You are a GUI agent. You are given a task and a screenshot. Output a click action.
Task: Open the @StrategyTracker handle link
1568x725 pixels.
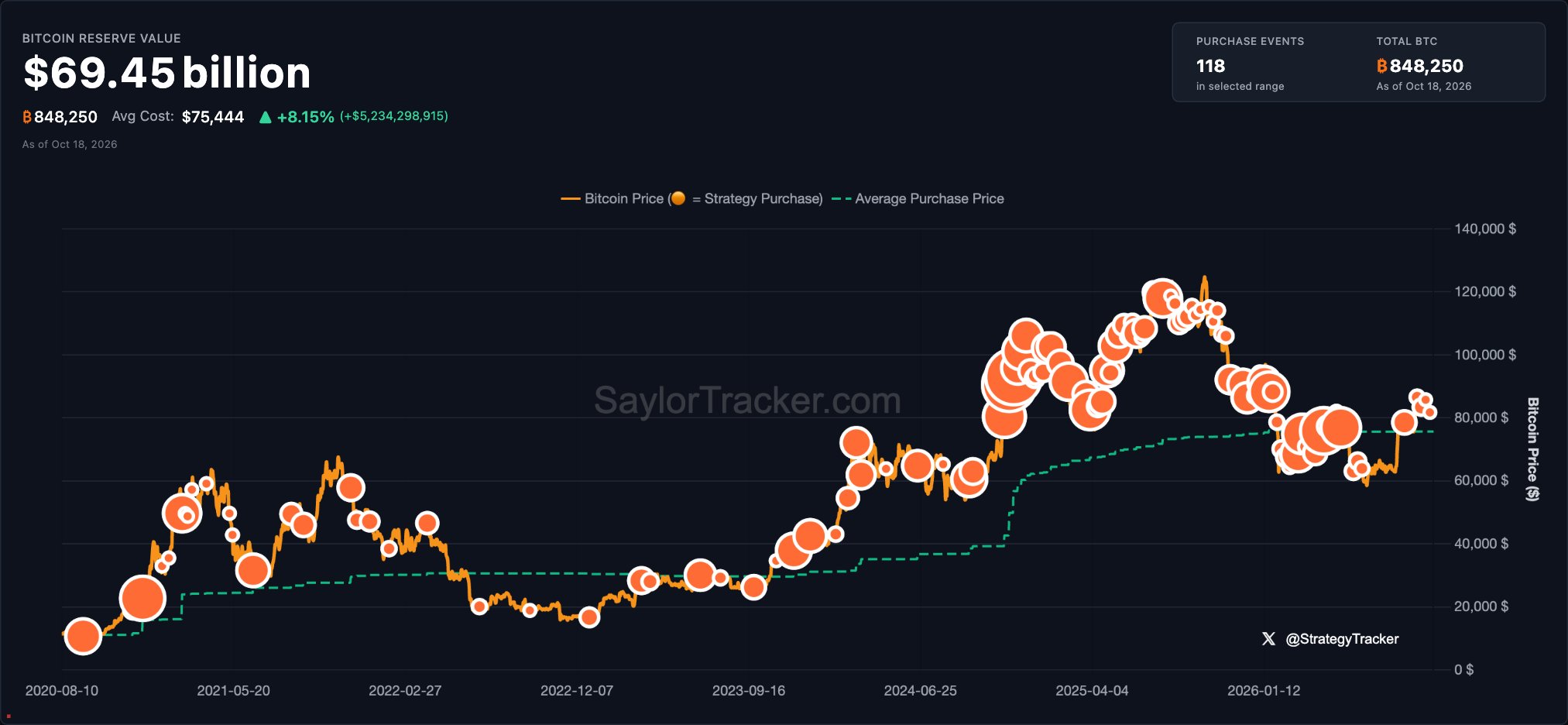(1342, 639)
